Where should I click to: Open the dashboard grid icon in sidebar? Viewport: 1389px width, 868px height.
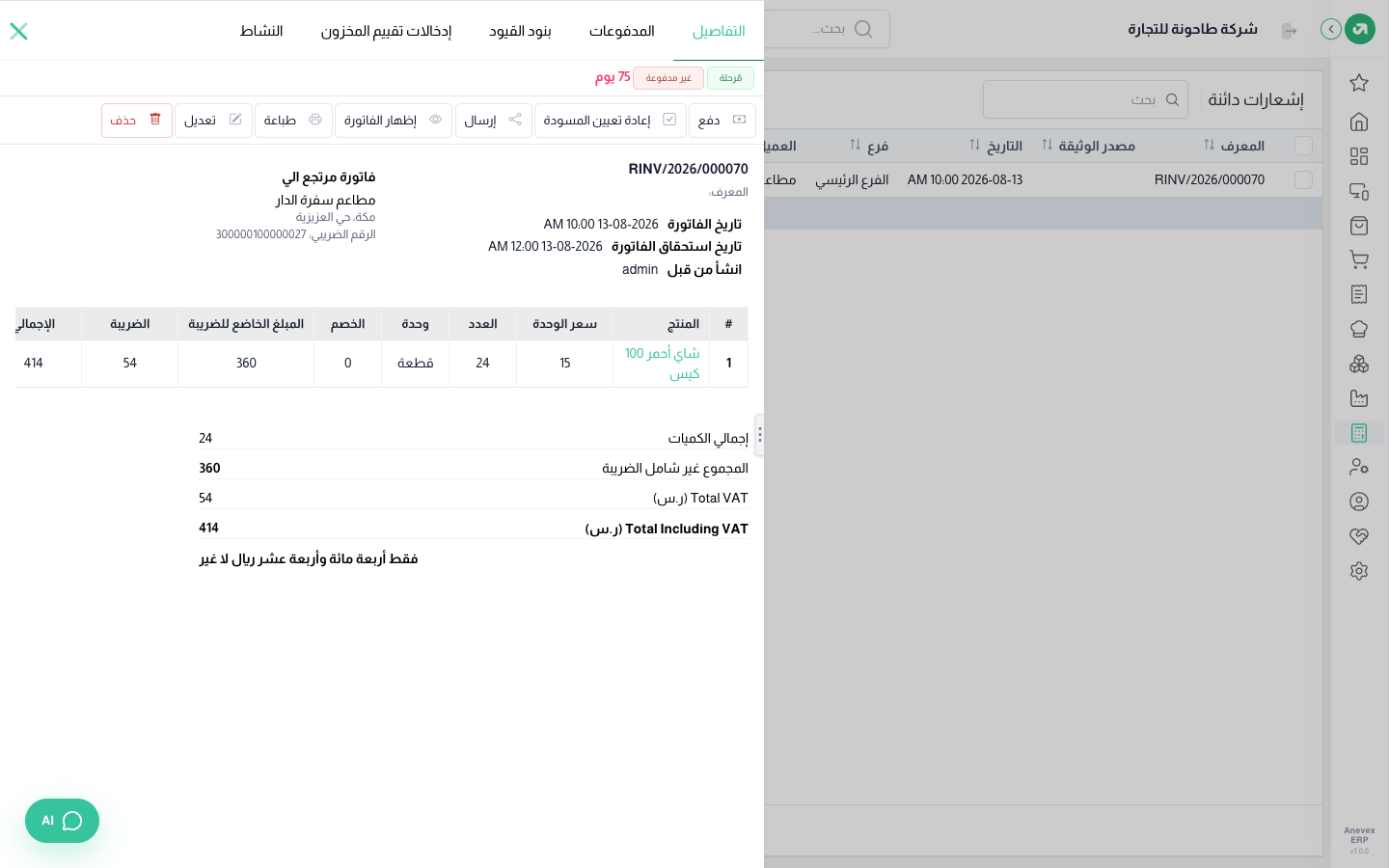pos(1359,156)
